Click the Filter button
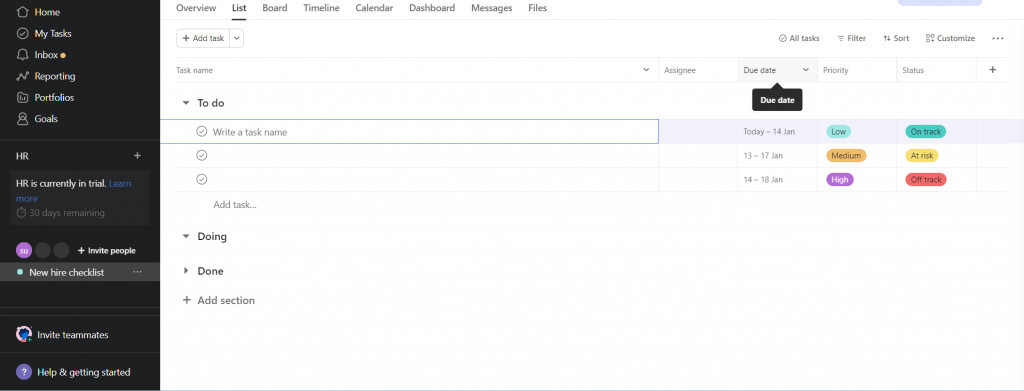1024x391 pixels. click(852, 39)
